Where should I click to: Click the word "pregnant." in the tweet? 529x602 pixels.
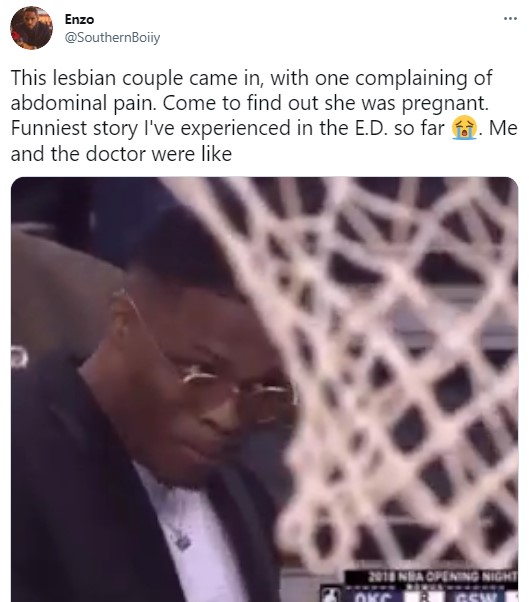445,103
